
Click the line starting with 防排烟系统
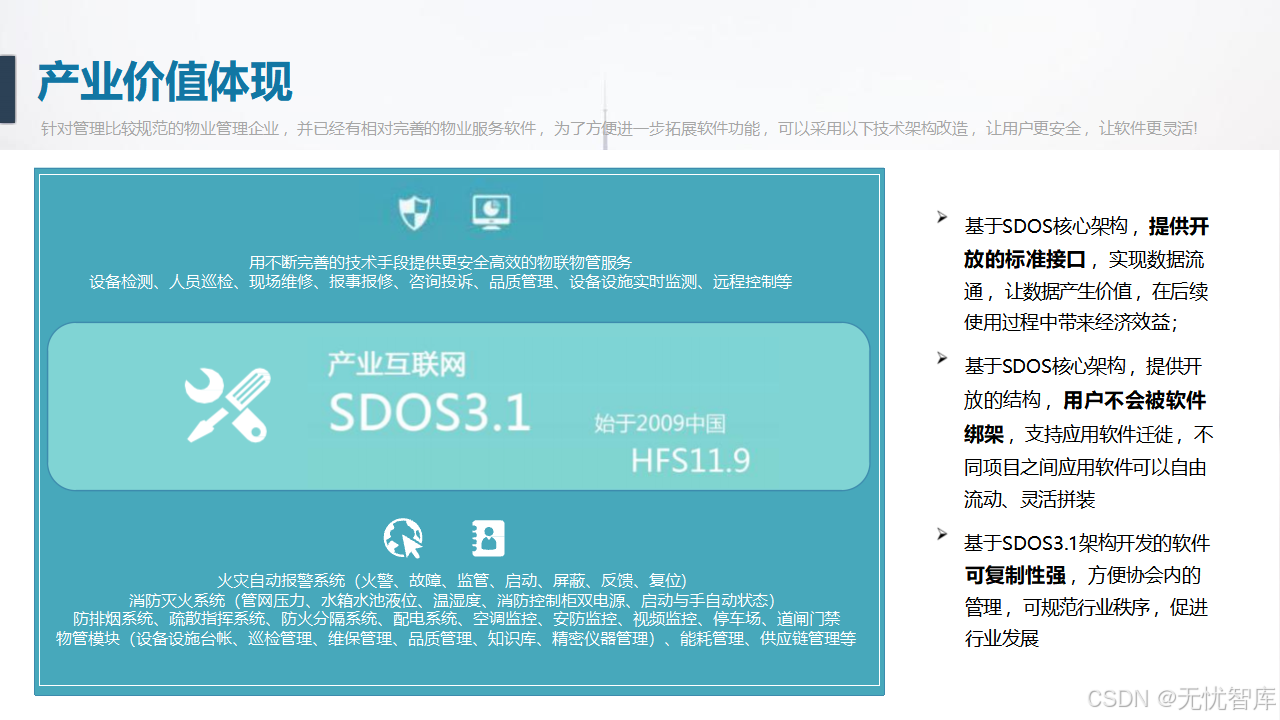(x=457, y=619)
